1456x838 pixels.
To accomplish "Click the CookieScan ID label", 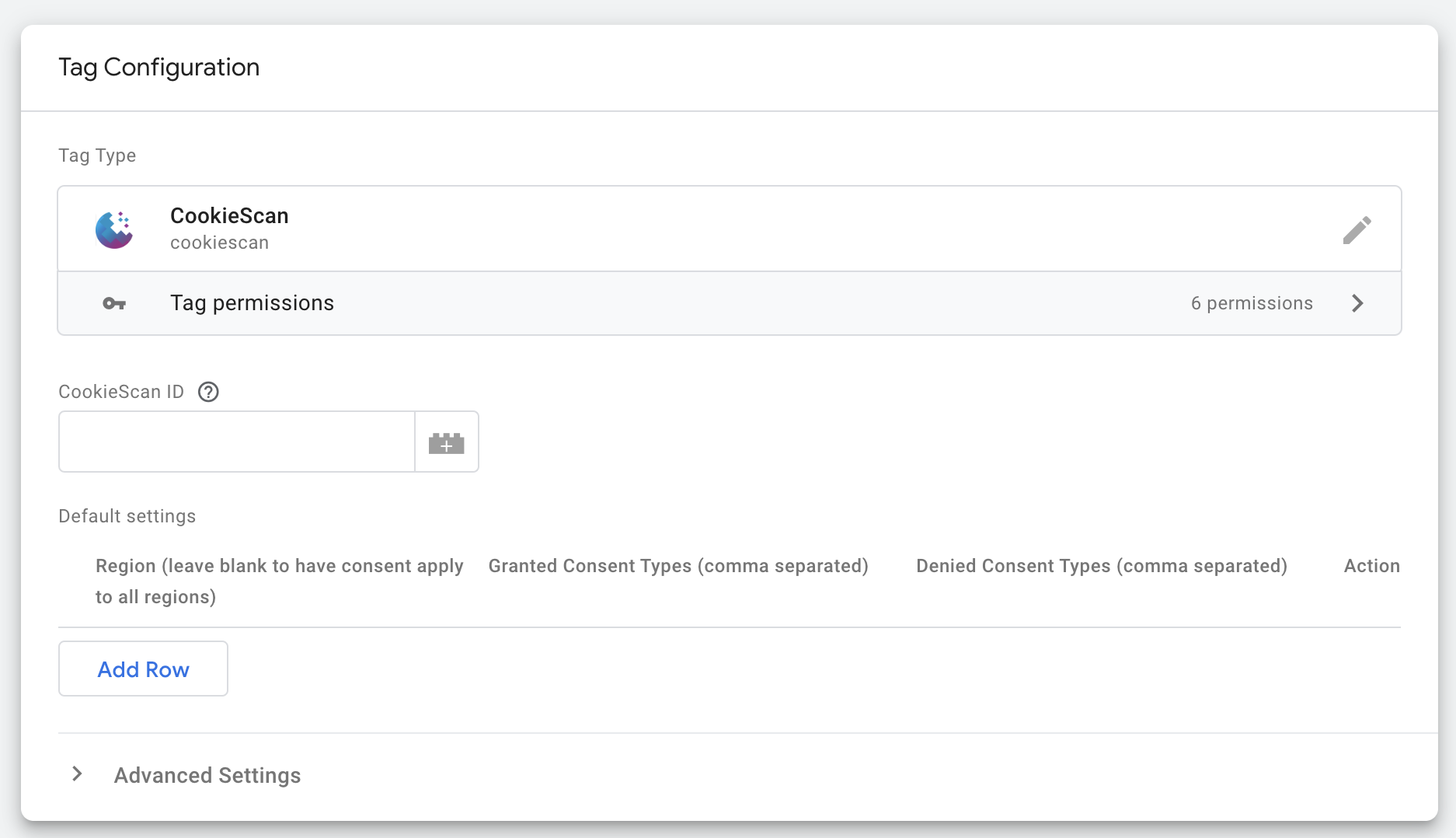I will (121, 392).
